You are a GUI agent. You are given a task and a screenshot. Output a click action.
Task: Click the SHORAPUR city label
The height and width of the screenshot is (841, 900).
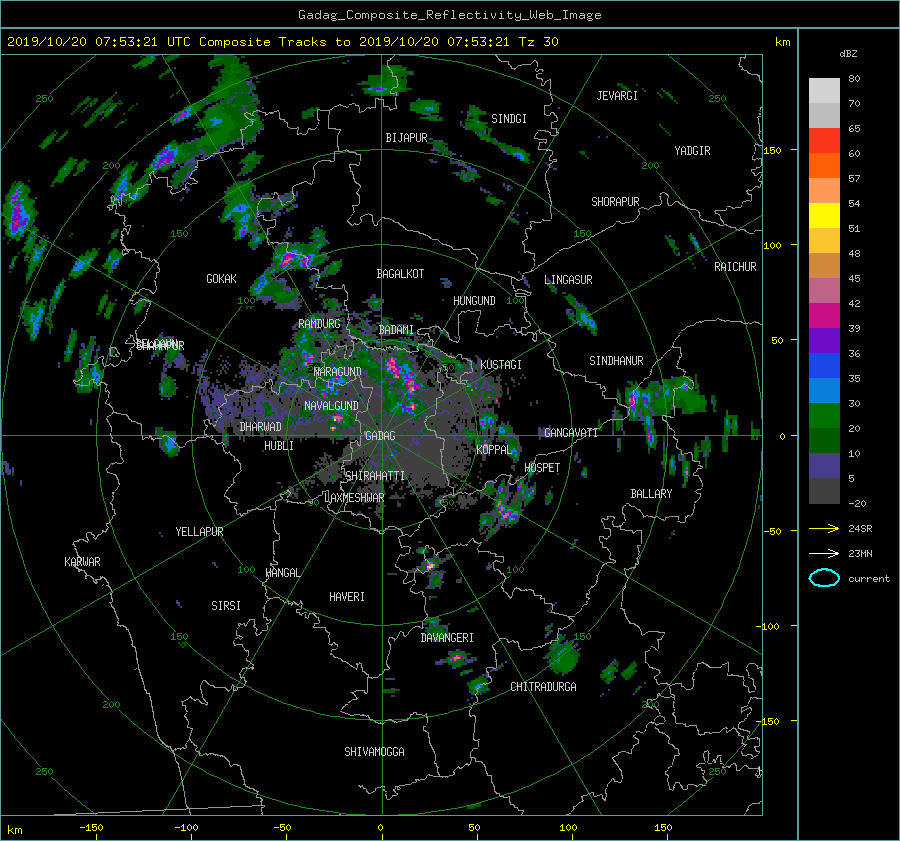coord(615,201)
